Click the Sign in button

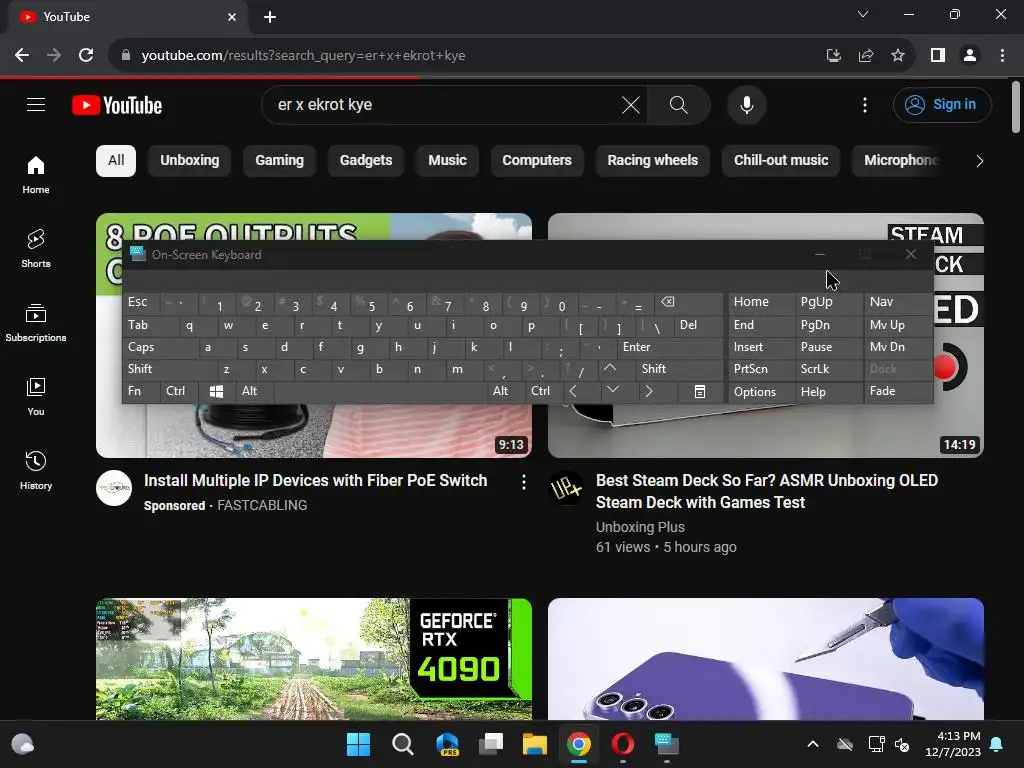(942, 104)
